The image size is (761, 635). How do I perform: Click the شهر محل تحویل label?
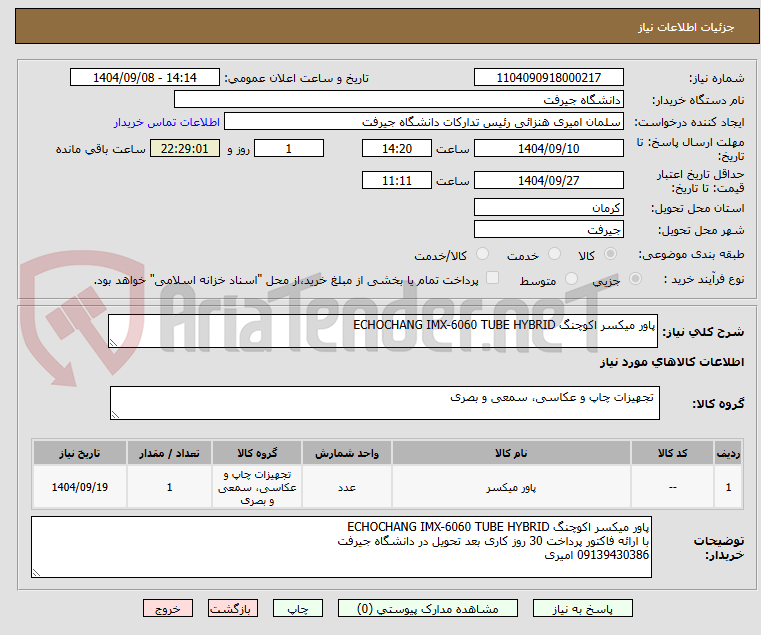tap(701, 230)
